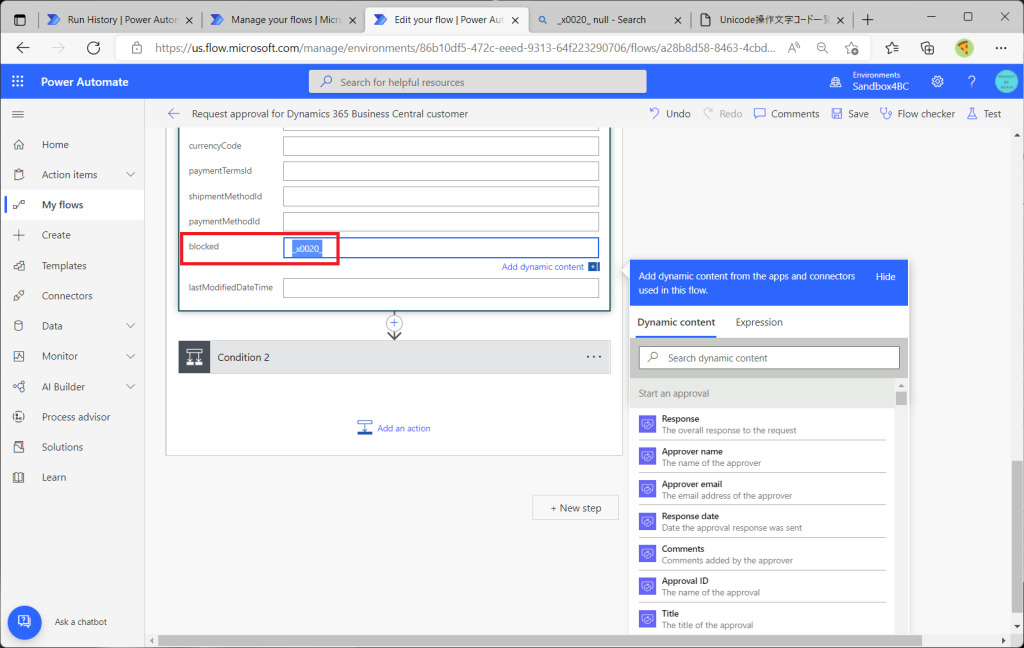Open the Help question mark icon
This screenshot has height=648, width=1024.
pos(971,82)
